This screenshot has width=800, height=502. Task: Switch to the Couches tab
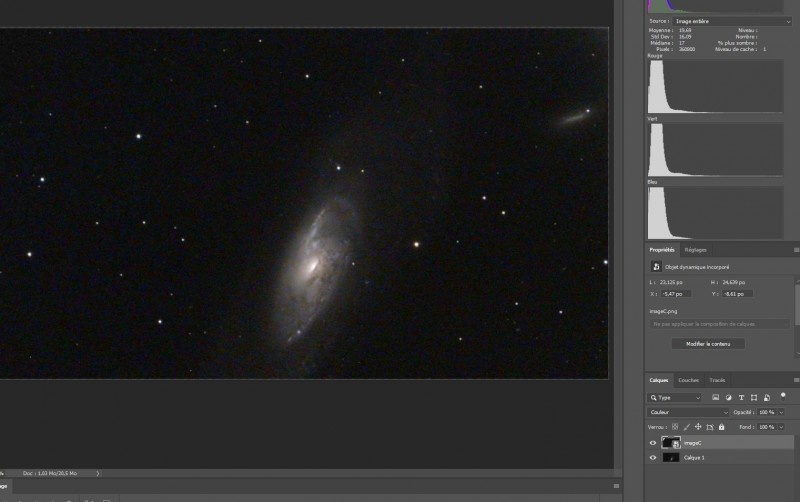(688, 380)
